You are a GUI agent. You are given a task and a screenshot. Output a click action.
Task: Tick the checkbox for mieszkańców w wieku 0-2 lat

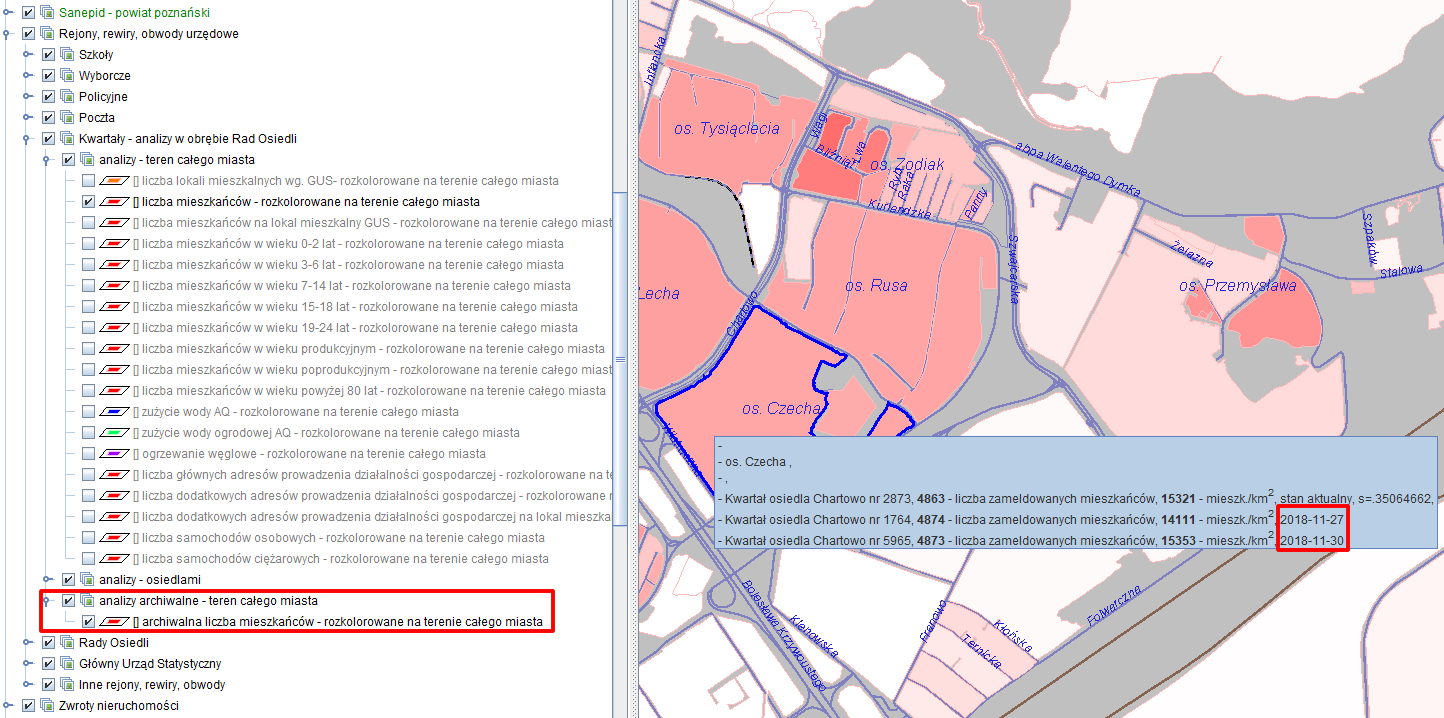[89, 244]
